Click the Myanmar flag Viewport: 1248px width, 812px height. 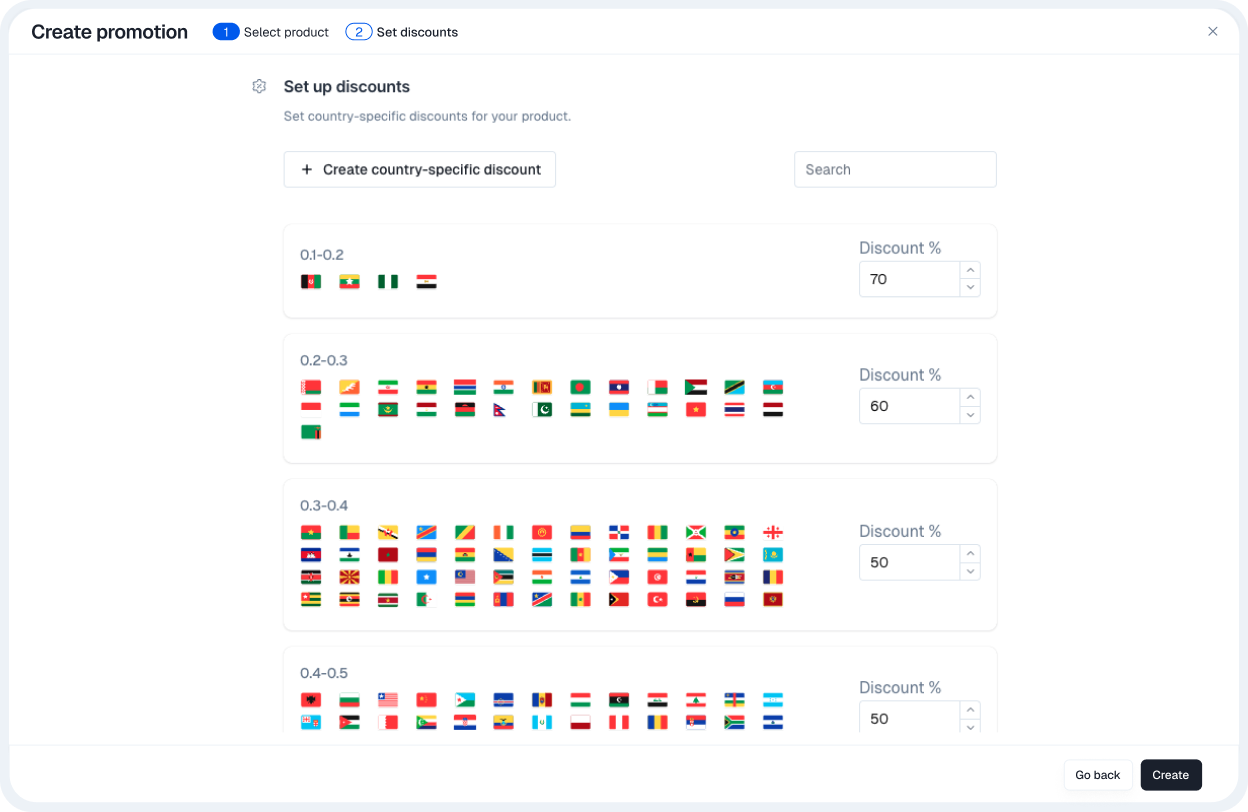[349, 281]
